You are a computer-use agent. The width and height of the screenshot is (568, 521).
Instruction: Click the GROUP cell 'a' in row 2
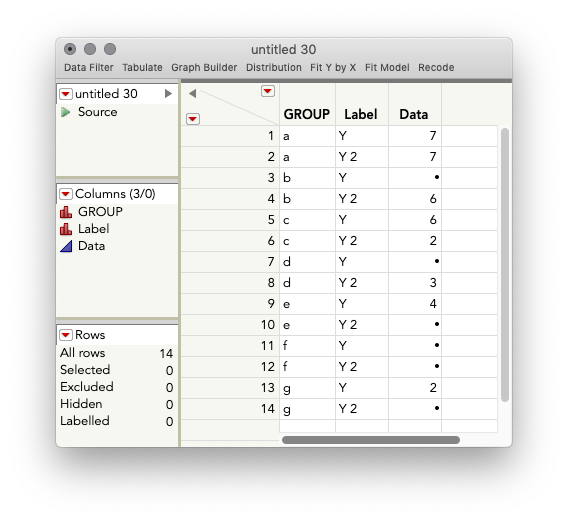tap(307, 157)
